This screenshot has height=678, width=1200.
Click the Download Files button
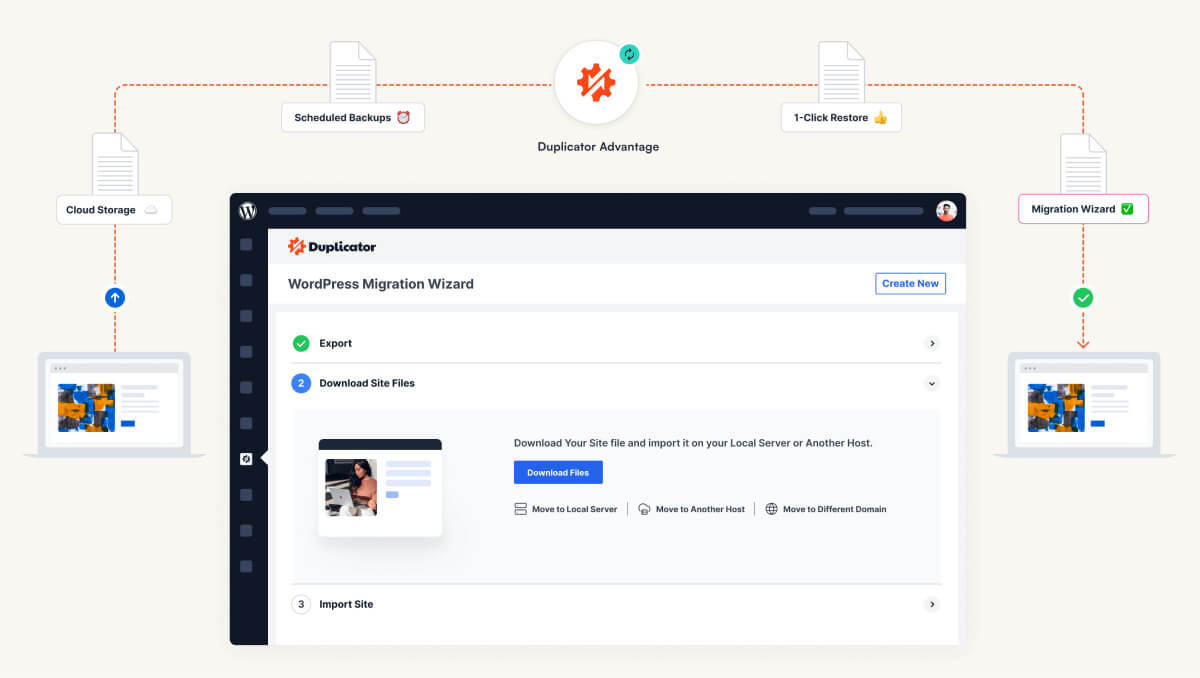tap(558, 472)
